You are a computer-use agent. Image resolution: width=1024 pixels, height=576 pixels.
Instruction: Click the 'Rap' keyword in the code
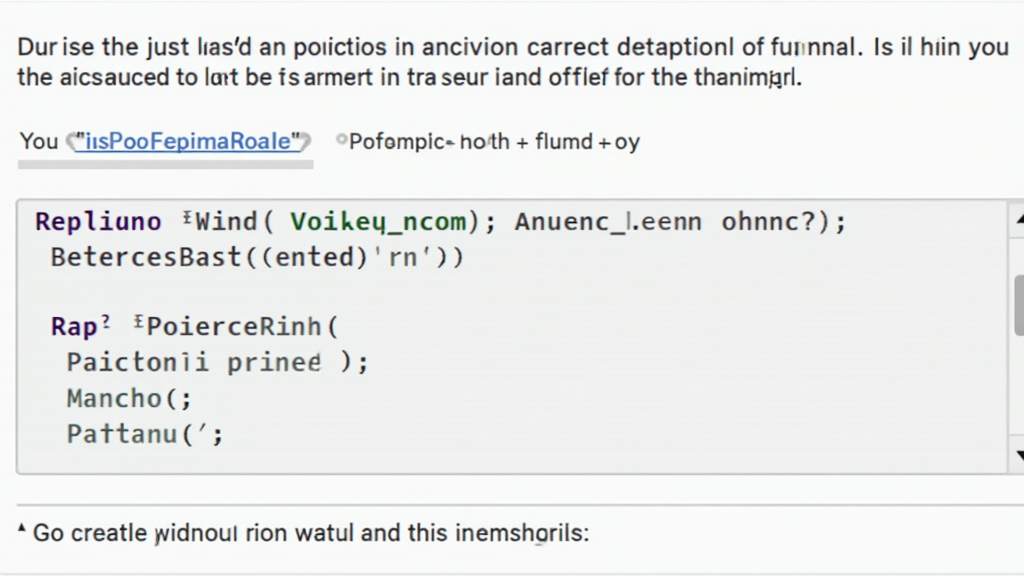74,327
